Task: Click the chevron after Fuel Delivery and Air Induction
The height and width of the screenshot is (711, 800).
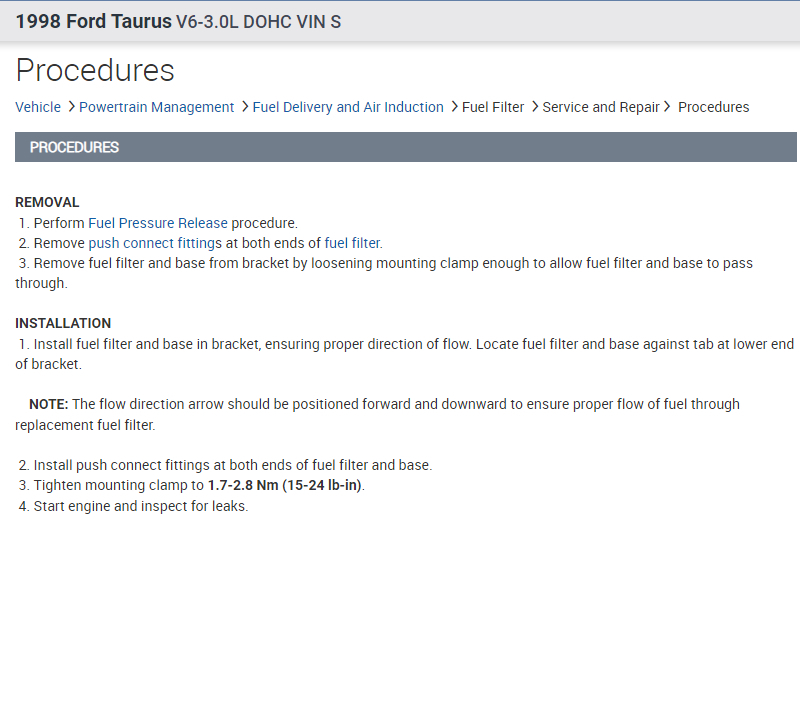Action: click(454, 106)
